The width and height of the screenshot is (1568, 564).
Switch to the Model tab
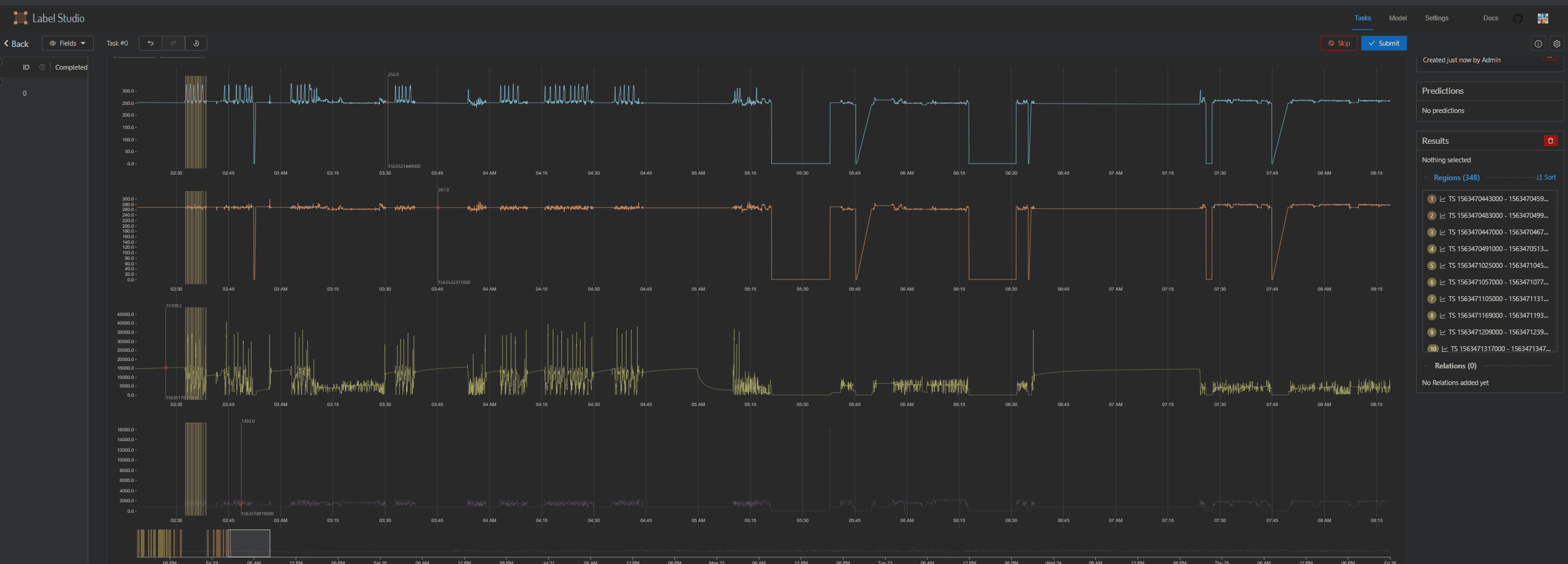1398,18
